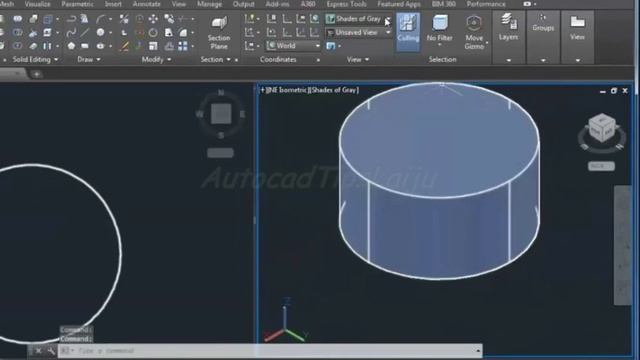The width and height of the screenshot is (640, 360).
Task: Activate the Array modify tool
Action: 183,46
